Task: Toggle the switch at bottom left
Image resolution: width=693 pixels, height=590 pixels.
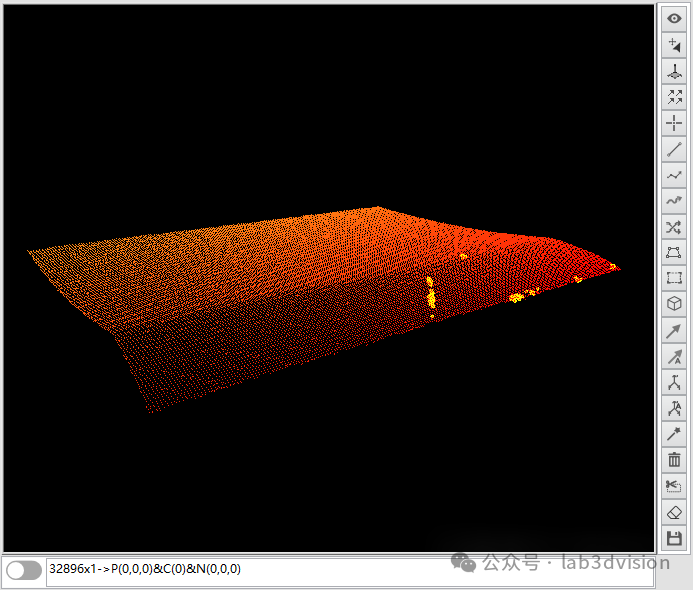Action: (24, 571)
